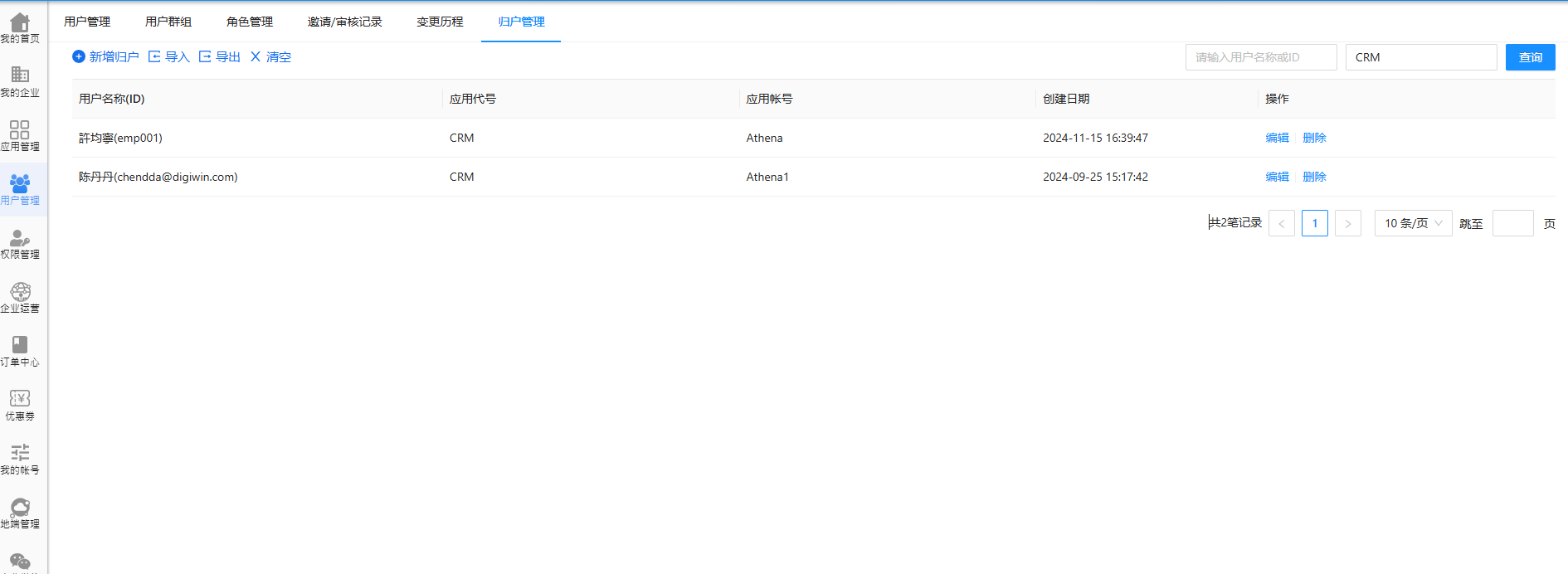Click the 导出 export icon
This screenshot has height=574, width=1568.
click(x=205, y=56)
